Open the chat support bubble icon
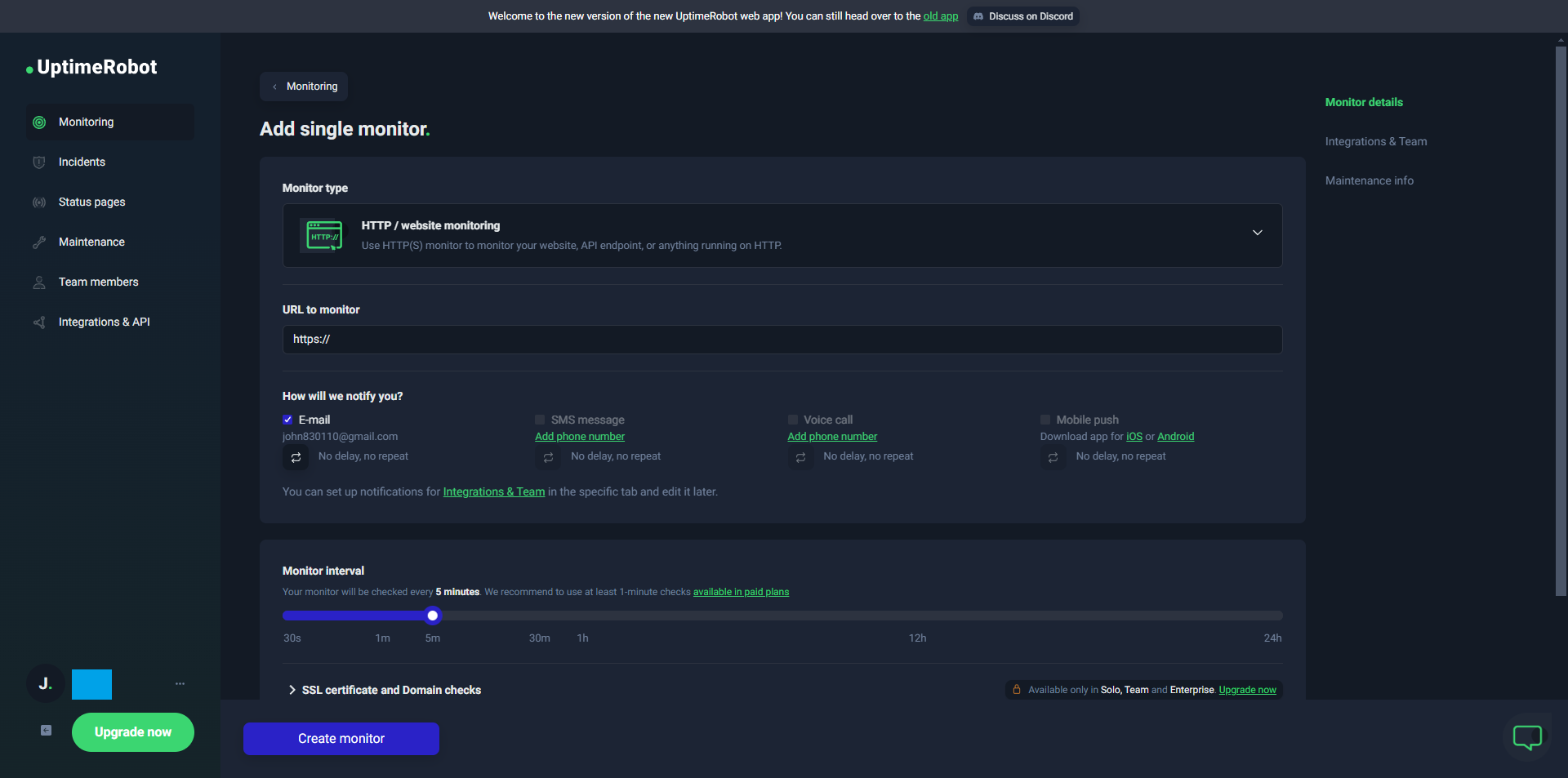 (x=1527, y=737)
